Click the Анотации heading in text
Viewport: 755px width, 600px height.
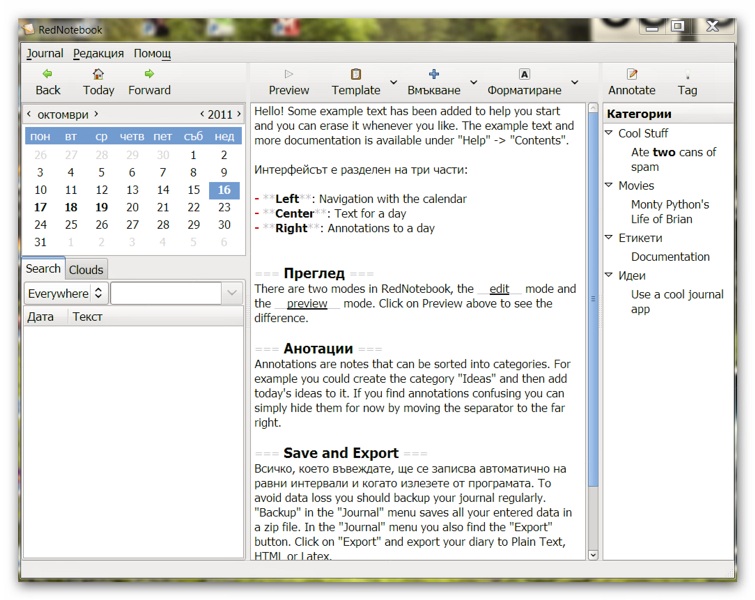coord(318,348)
